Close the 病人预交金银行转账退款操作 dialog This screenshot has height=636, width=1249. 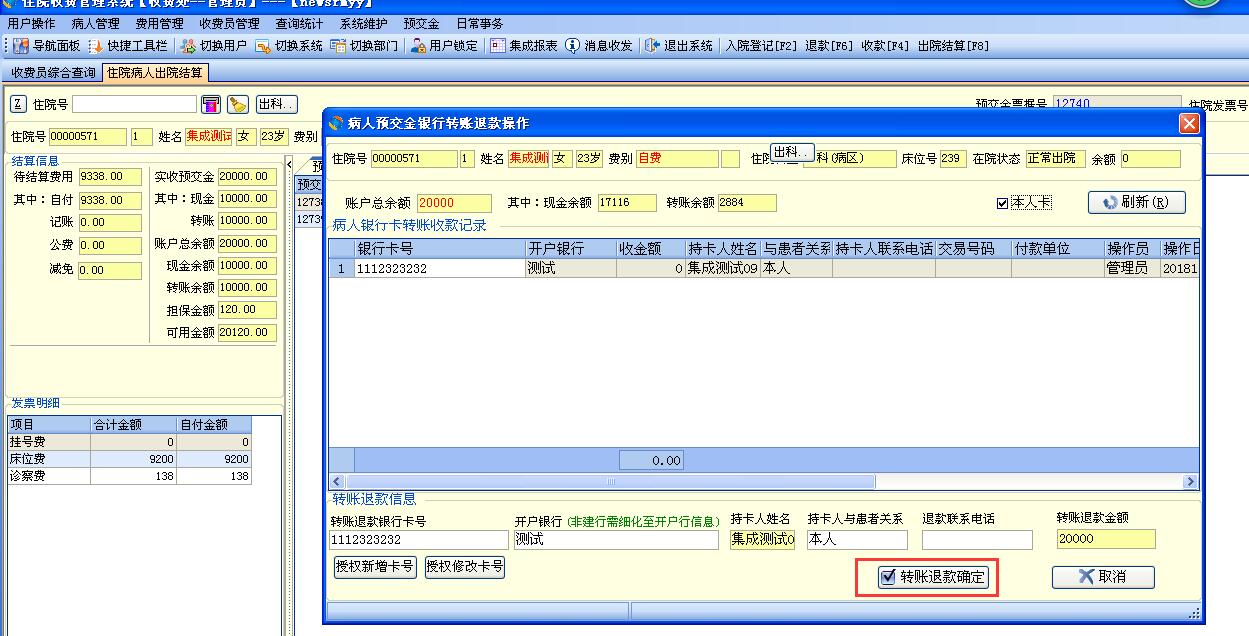(x=1189, y=123)
